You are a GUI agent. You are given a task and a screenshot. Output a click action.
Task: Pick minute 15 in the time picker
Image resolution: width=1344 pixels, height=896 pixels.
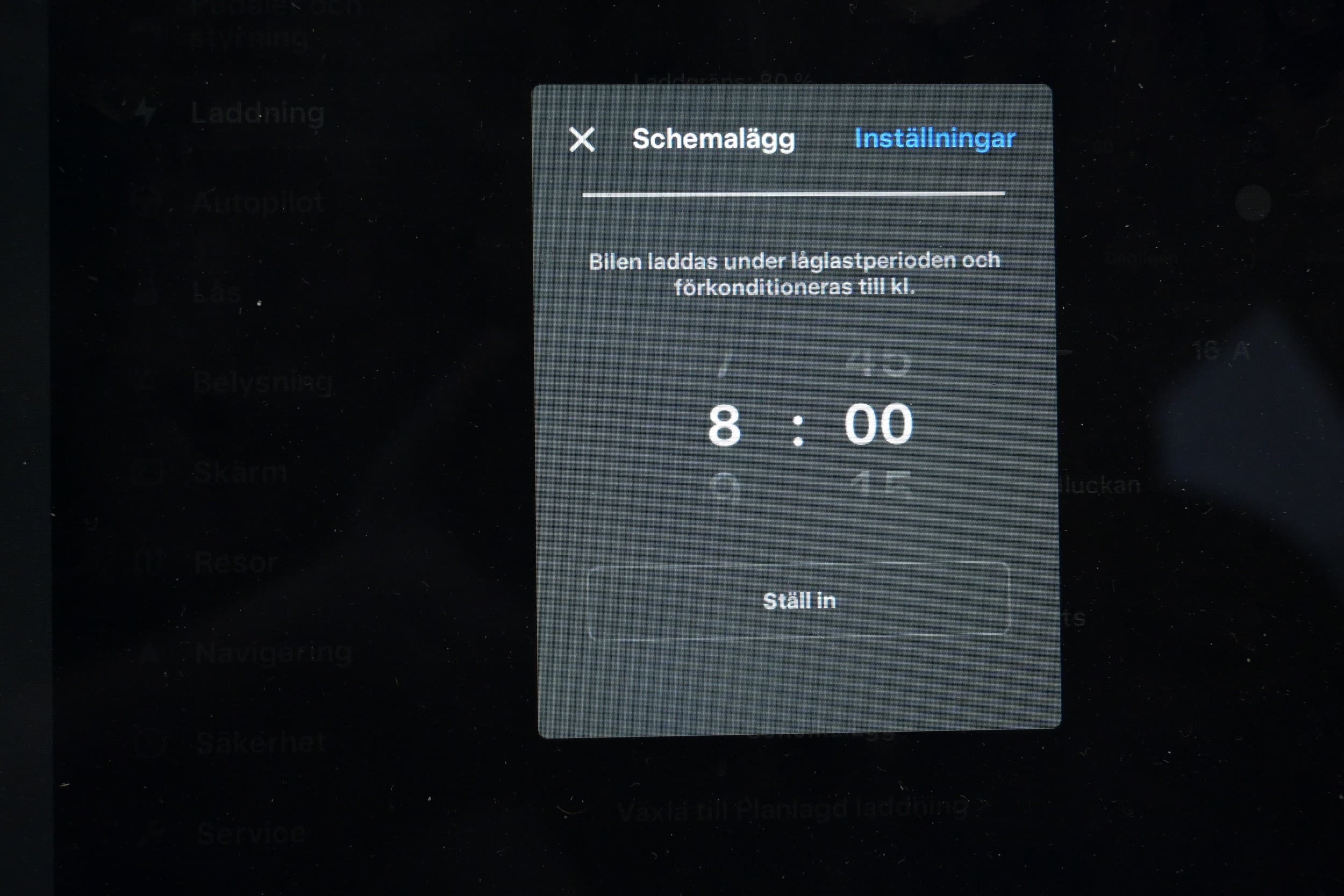pos(880,489)
